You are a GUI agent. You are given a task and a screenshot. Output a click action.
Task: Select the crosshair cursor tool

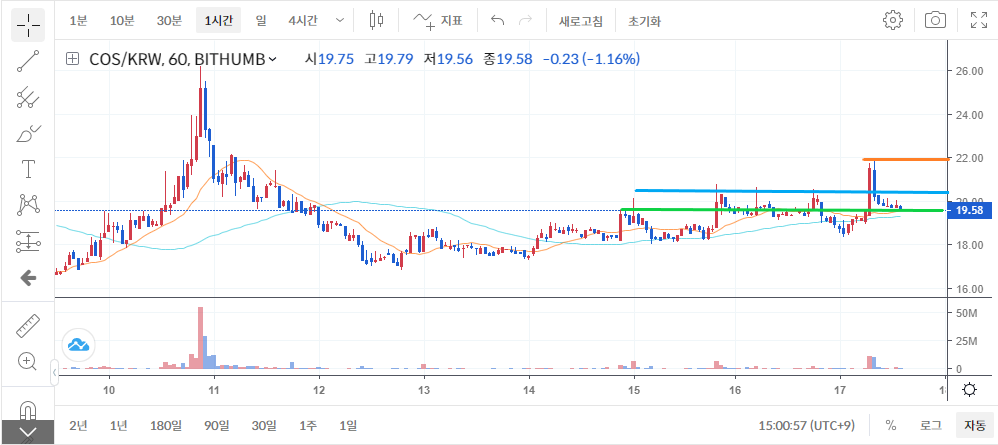coord(28,25)
